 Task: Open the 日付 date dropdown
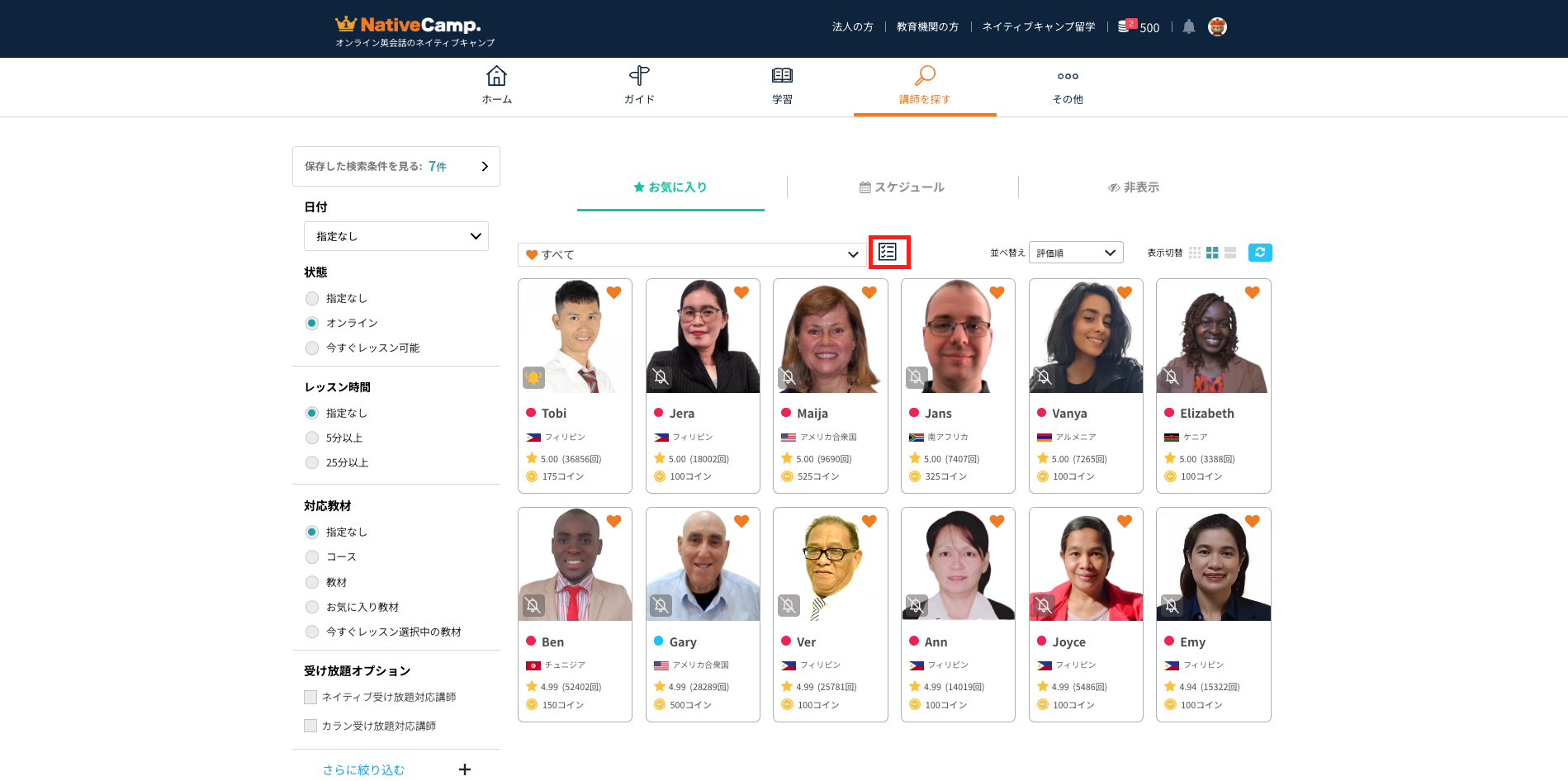(396, 236)
